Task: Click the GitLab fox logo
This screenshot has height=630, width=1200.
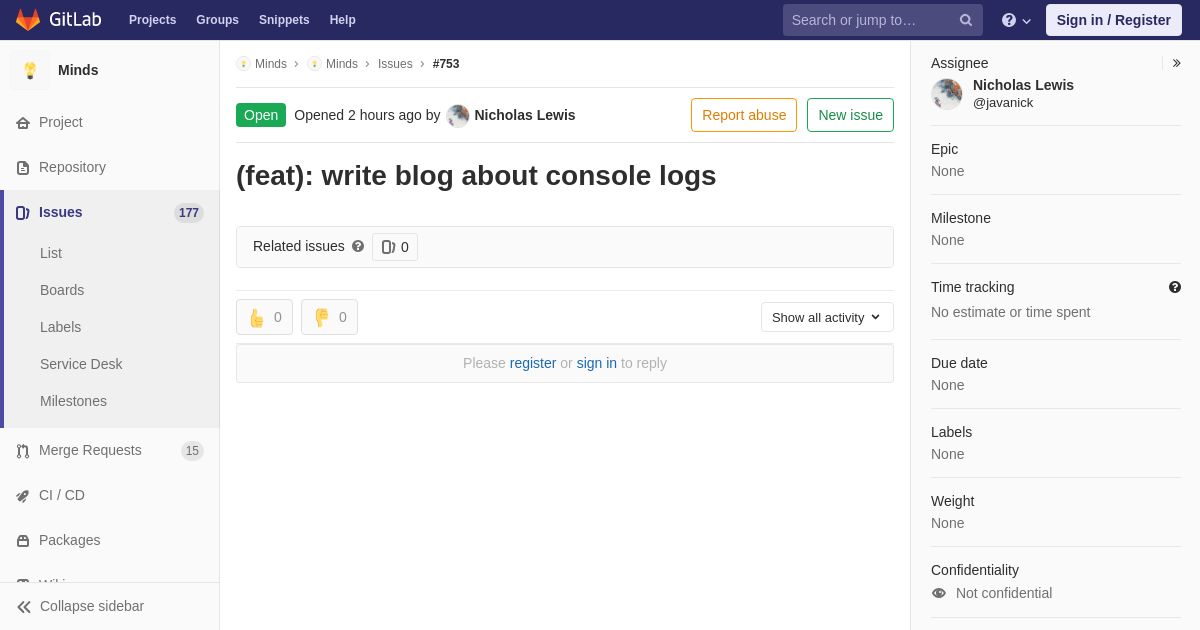Action: 28,20
